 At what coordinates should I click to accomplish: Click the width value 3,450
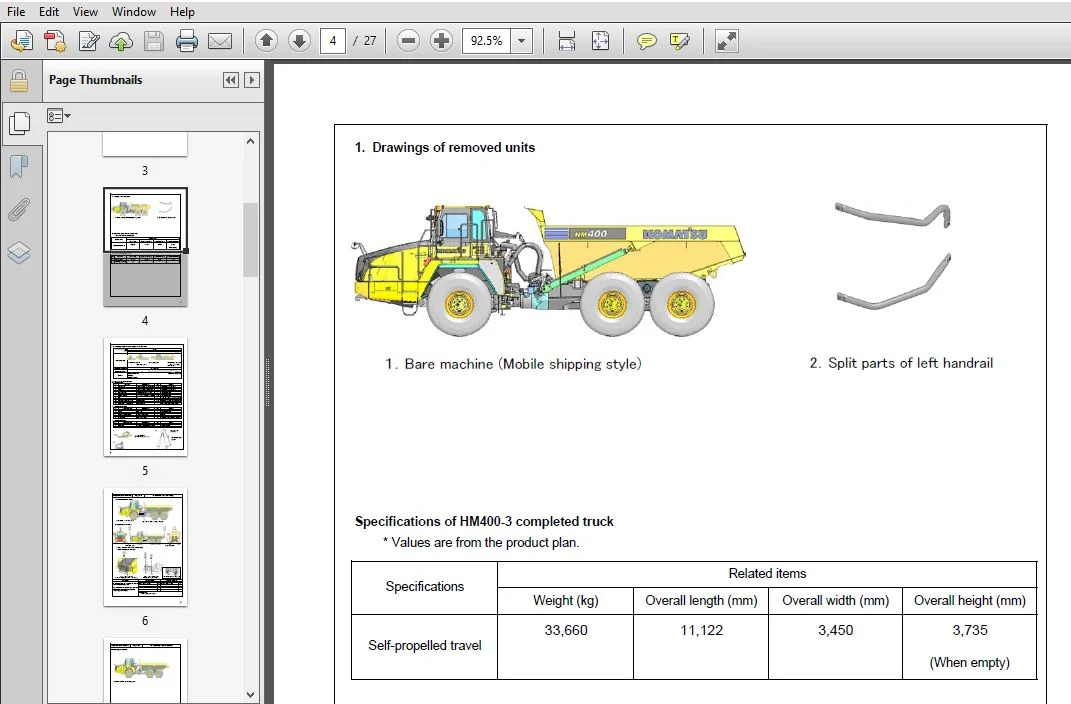[835, 630]
